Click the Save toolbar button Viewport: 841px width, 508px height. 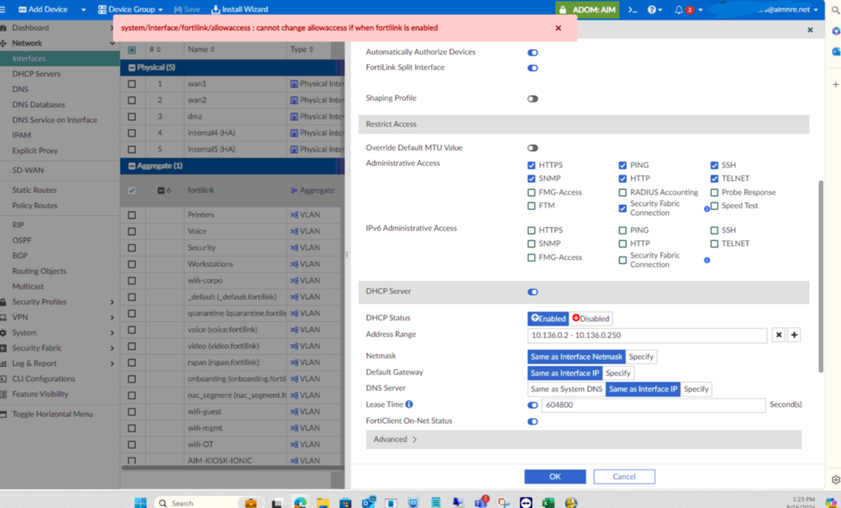click(x=187, y=9)
